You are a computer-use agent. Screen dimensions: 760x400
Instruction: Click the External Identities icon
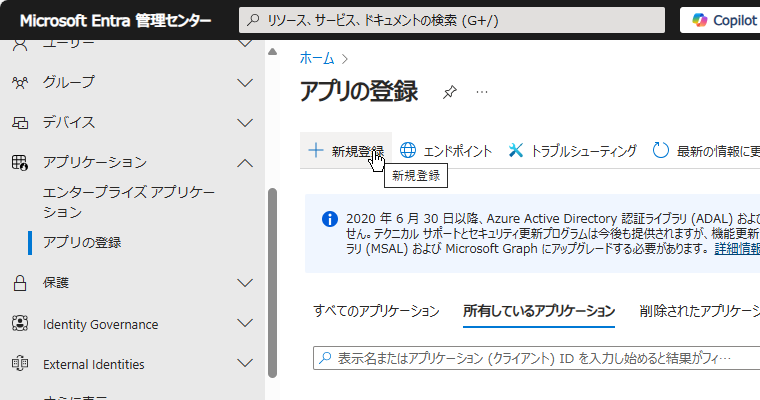coord(20,363)
